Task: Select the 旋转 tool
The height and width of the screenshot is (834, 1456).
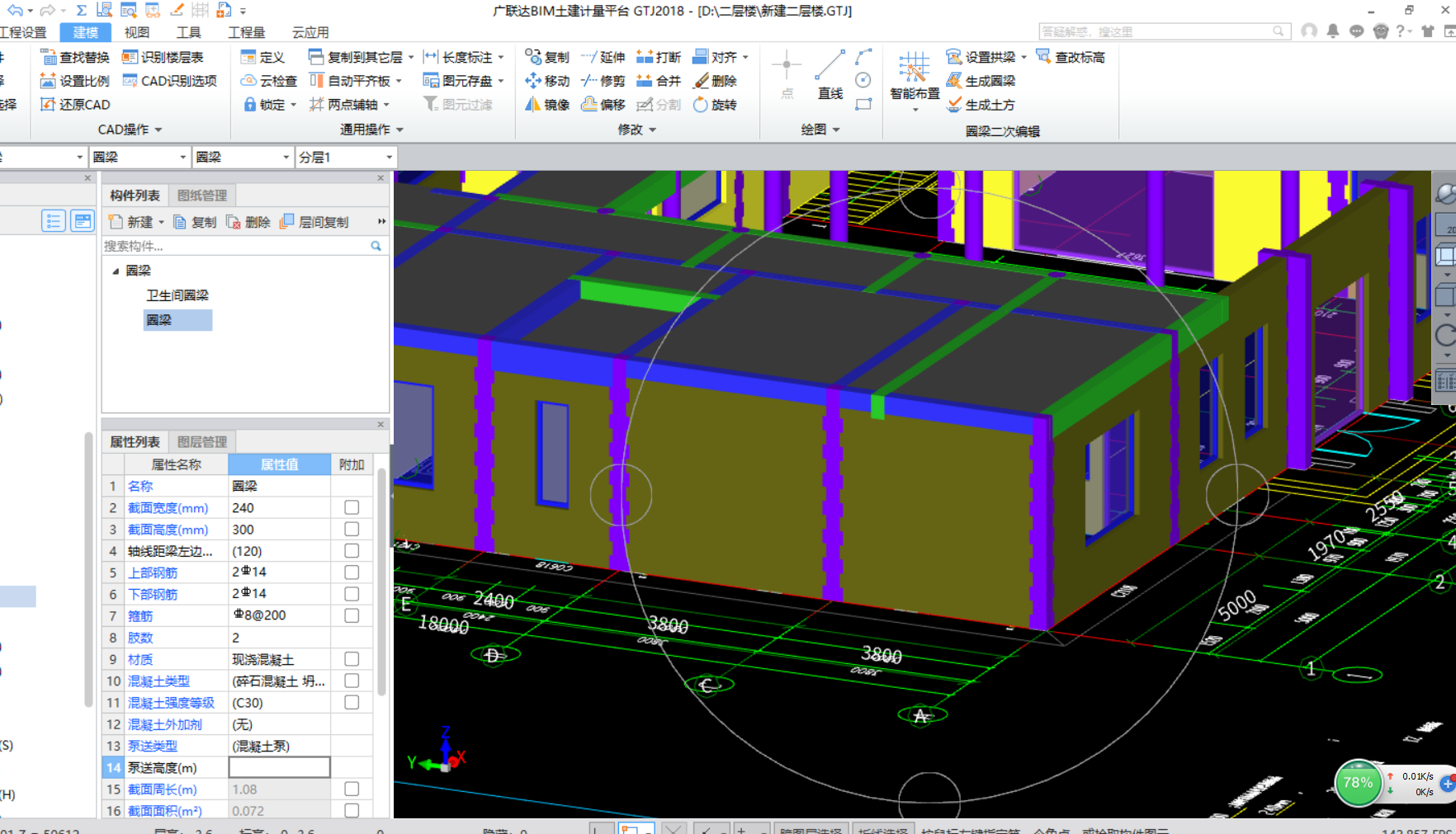Action: 715,105
